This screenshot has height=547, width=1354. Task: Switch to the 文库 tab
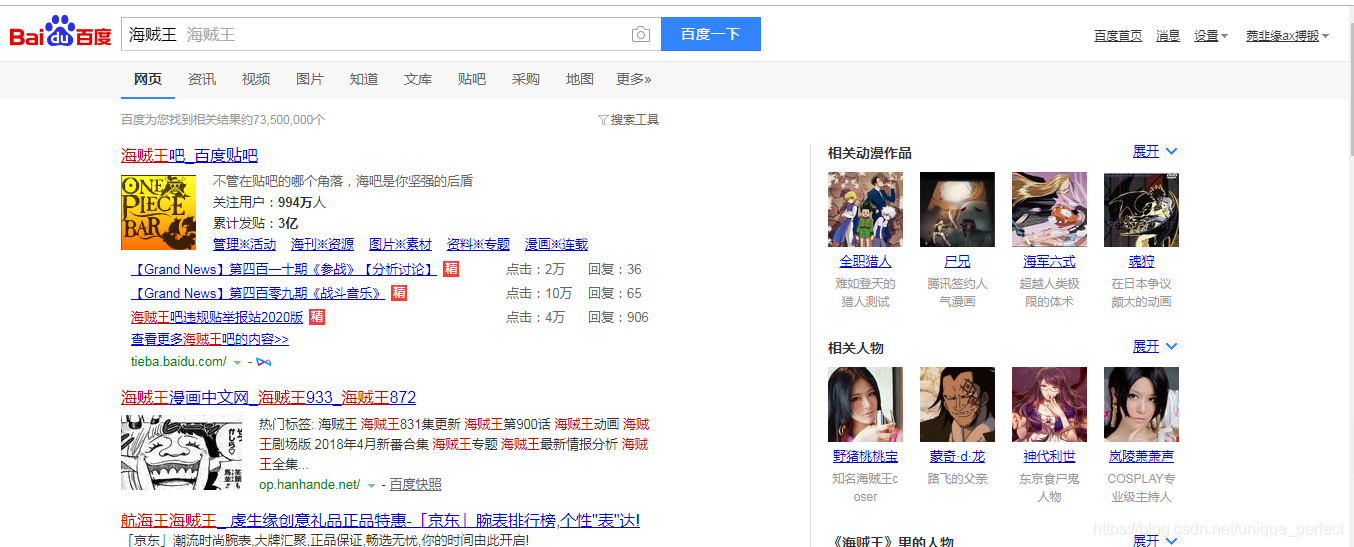418,79
